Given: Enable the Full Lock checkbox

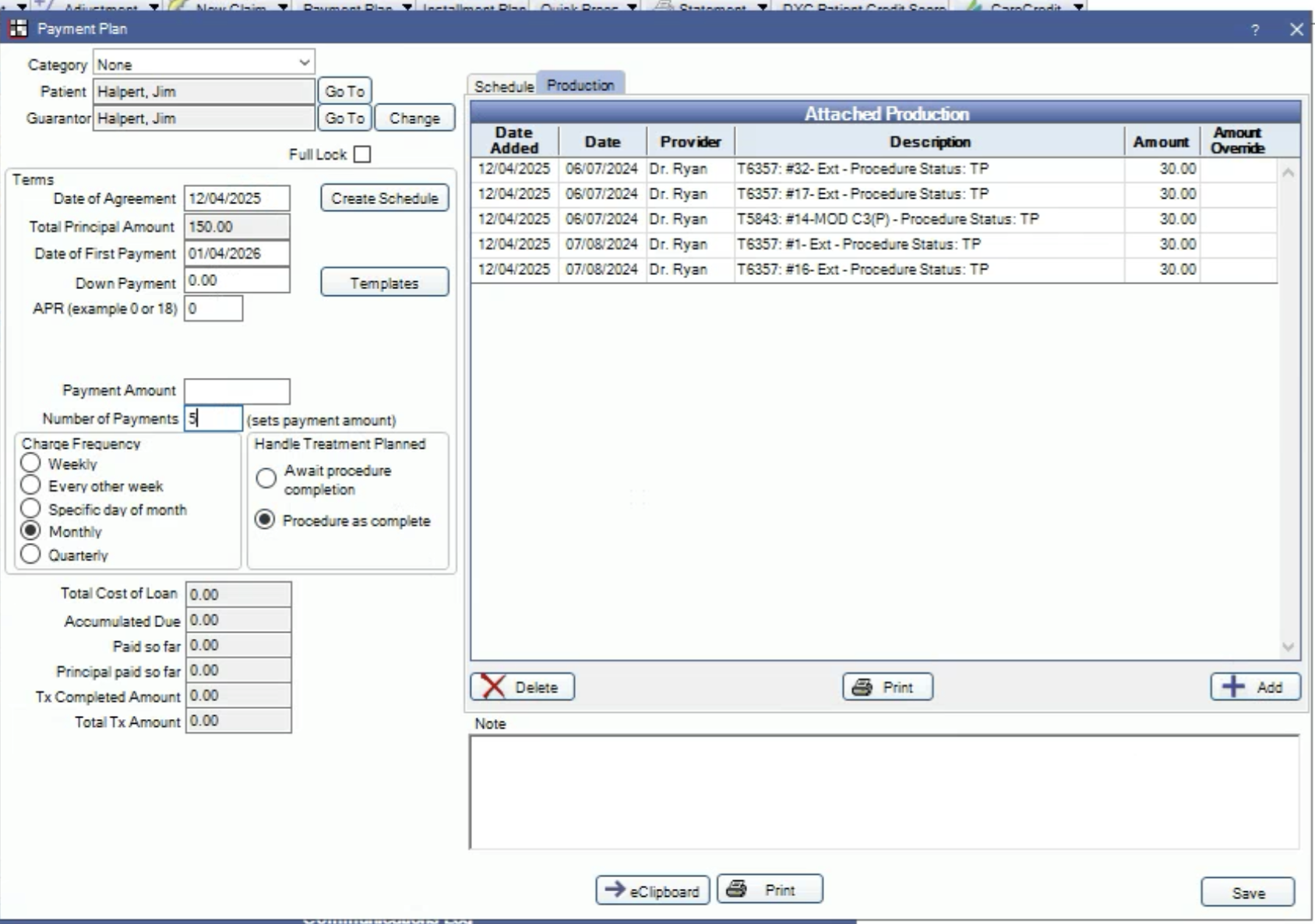Looking at the screenshot, I should click(362, 154).
